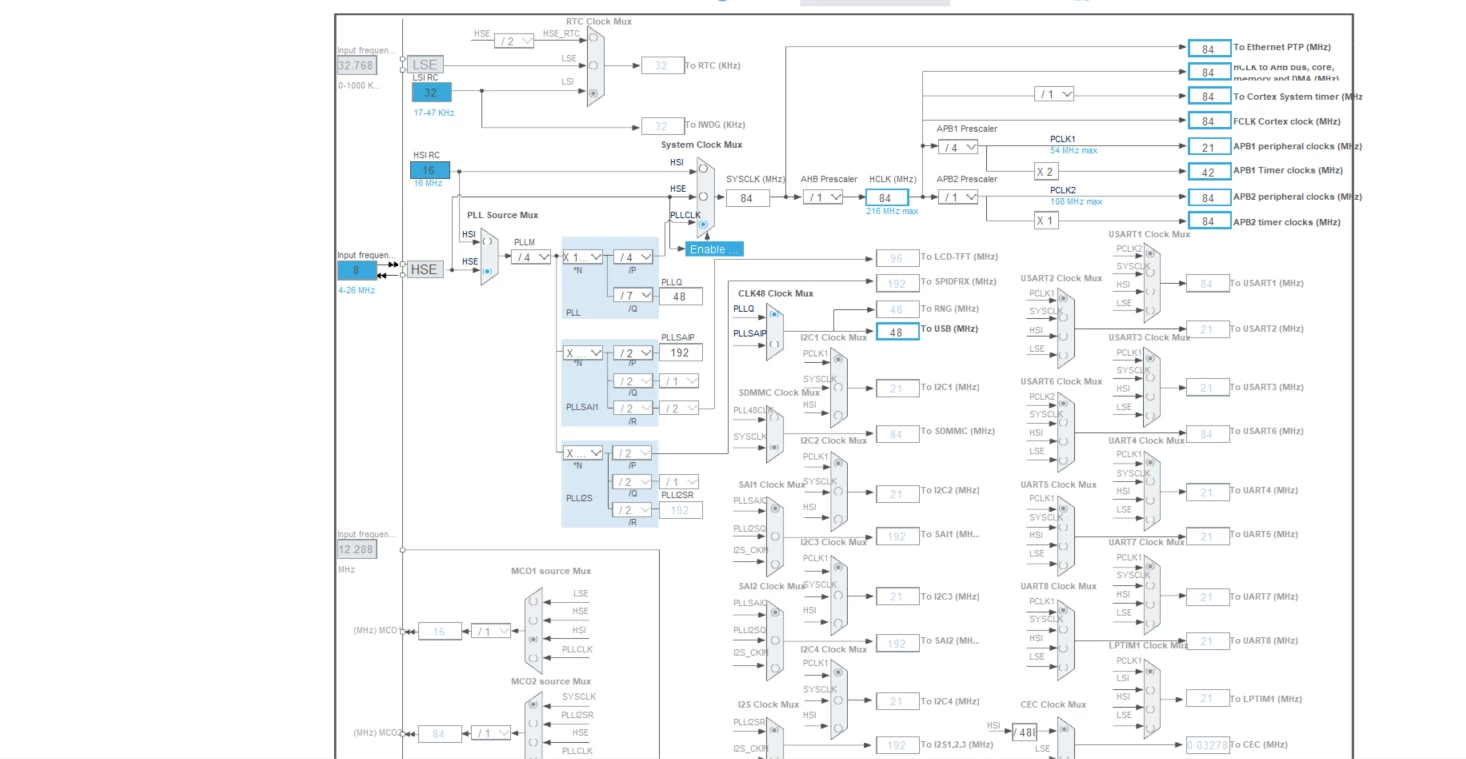
Task: Click the To RTC (KHz) value box
Action: 662,65
